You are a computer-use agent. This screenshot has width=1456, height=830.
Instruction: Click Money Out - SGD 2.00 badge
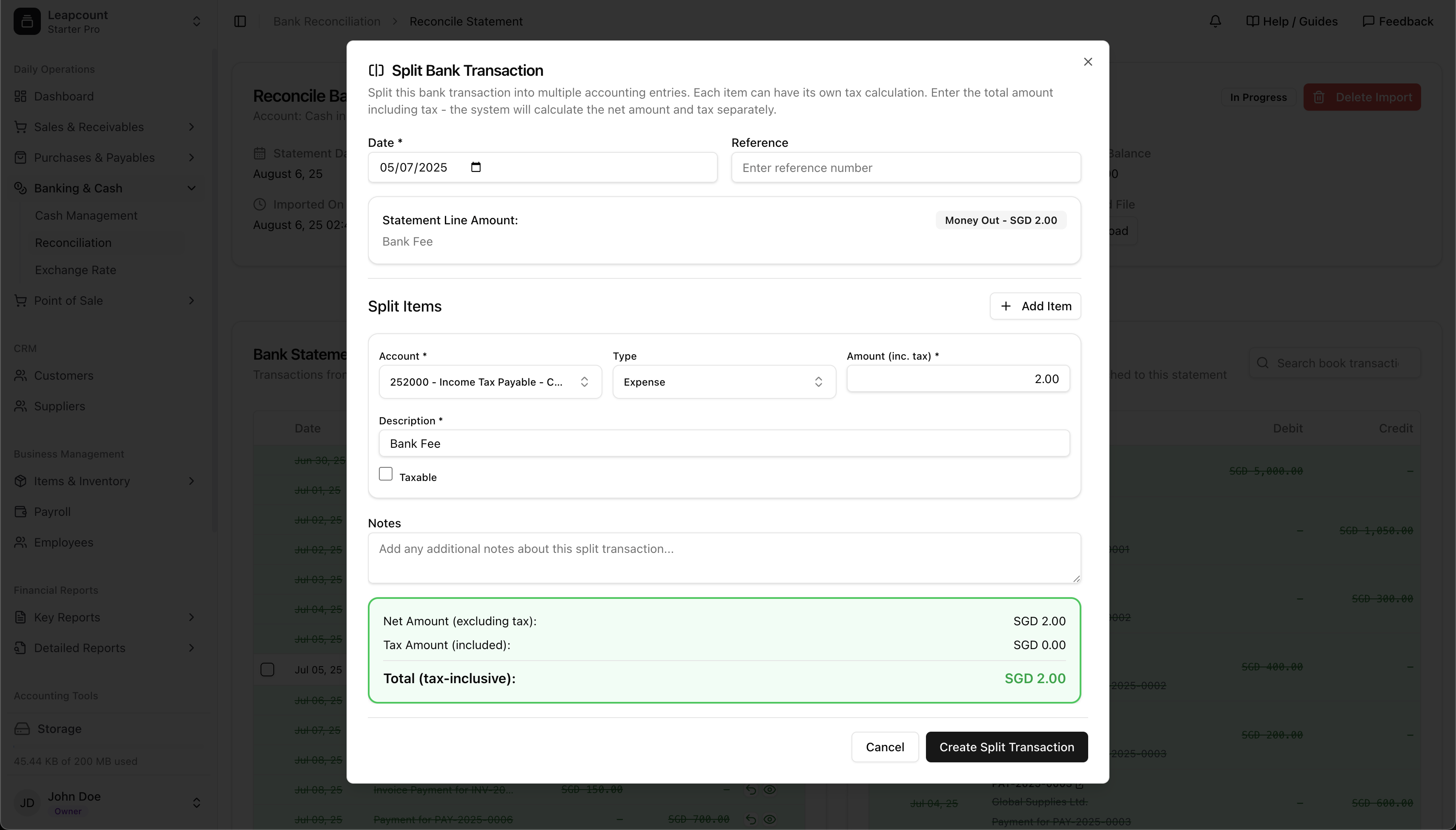point(1000,220)
